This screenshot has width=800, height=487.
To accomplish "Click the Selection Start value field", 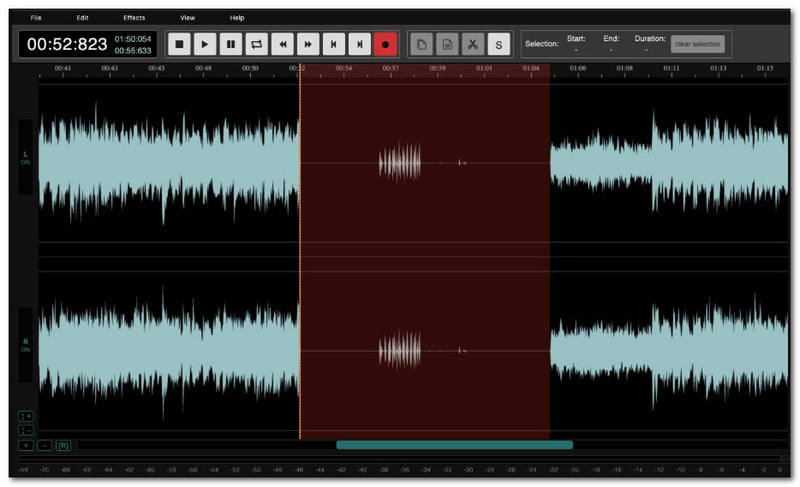I will (576, 50).
